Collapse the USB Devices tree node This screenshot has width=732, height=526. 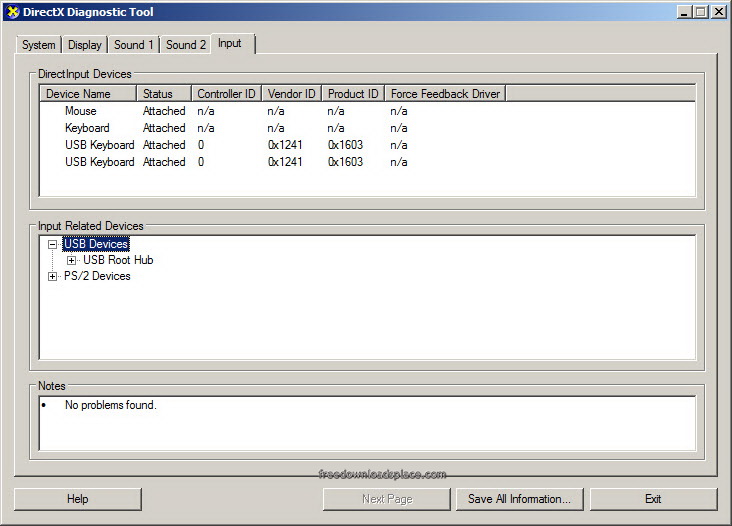[x=53, y=244]
